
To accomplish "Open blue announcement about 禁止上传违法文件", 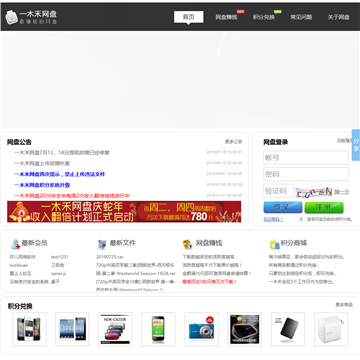I will [59, 174].
